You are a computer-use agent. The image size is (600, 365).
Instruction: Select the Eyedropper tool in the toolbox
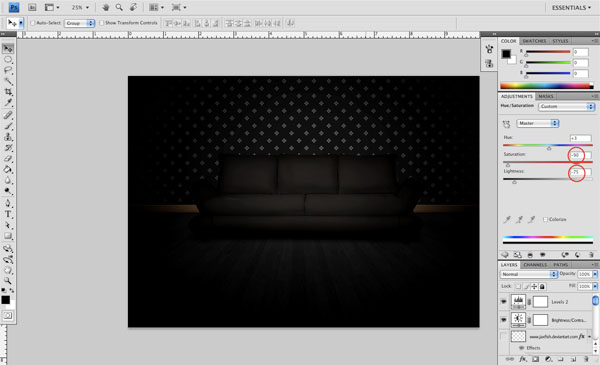pos(8,103)
